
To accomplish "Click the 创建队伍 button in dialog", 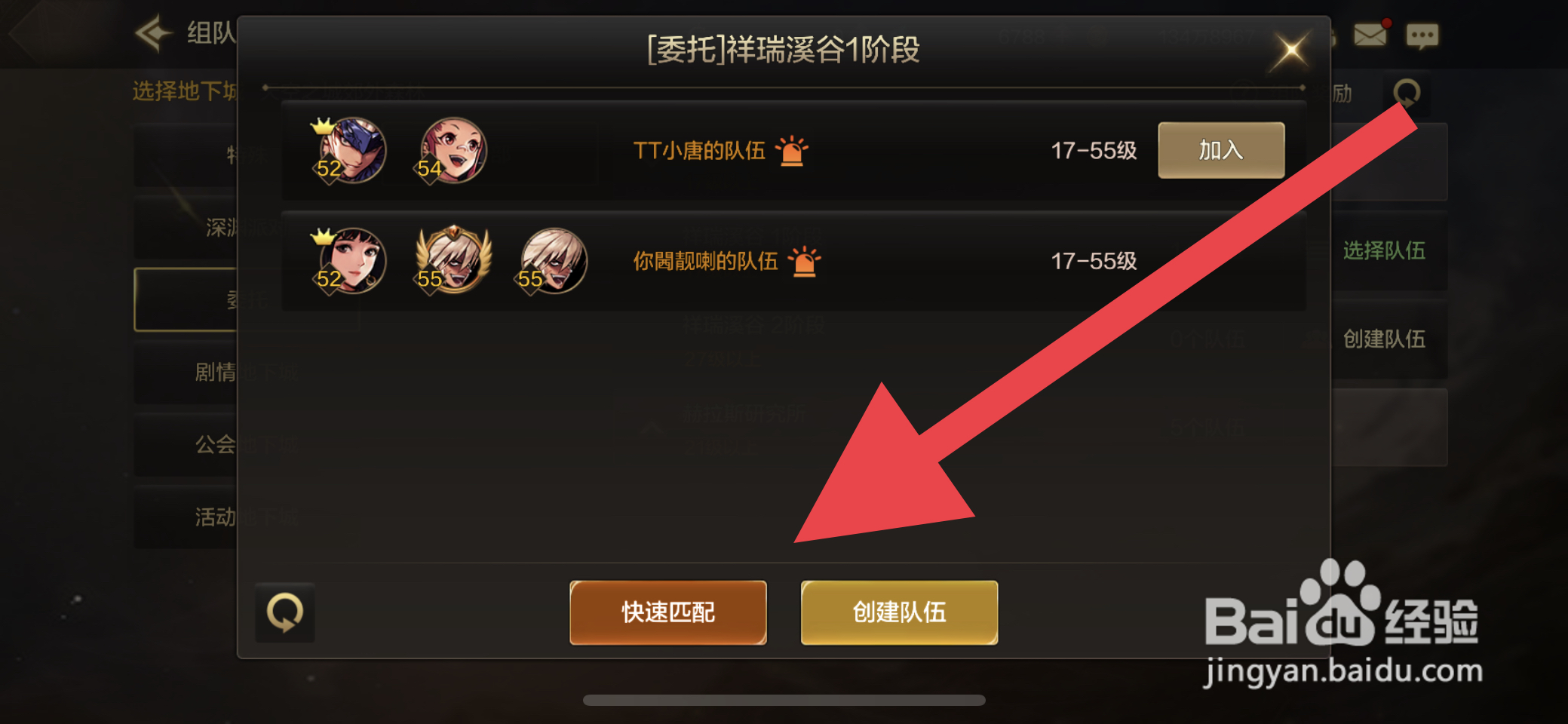I will point(899,612).
